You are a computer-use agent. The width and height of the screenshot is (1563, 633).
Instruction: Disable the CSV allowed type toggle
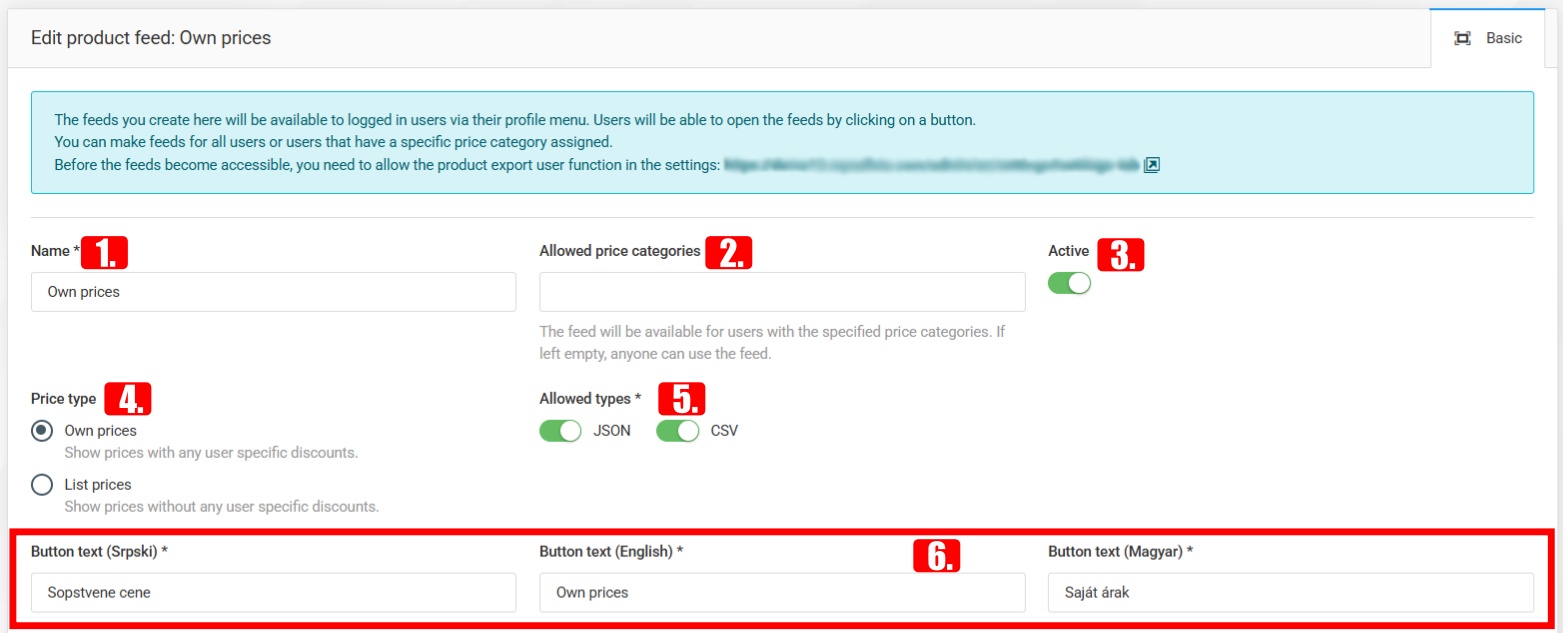tap(677, 431)
